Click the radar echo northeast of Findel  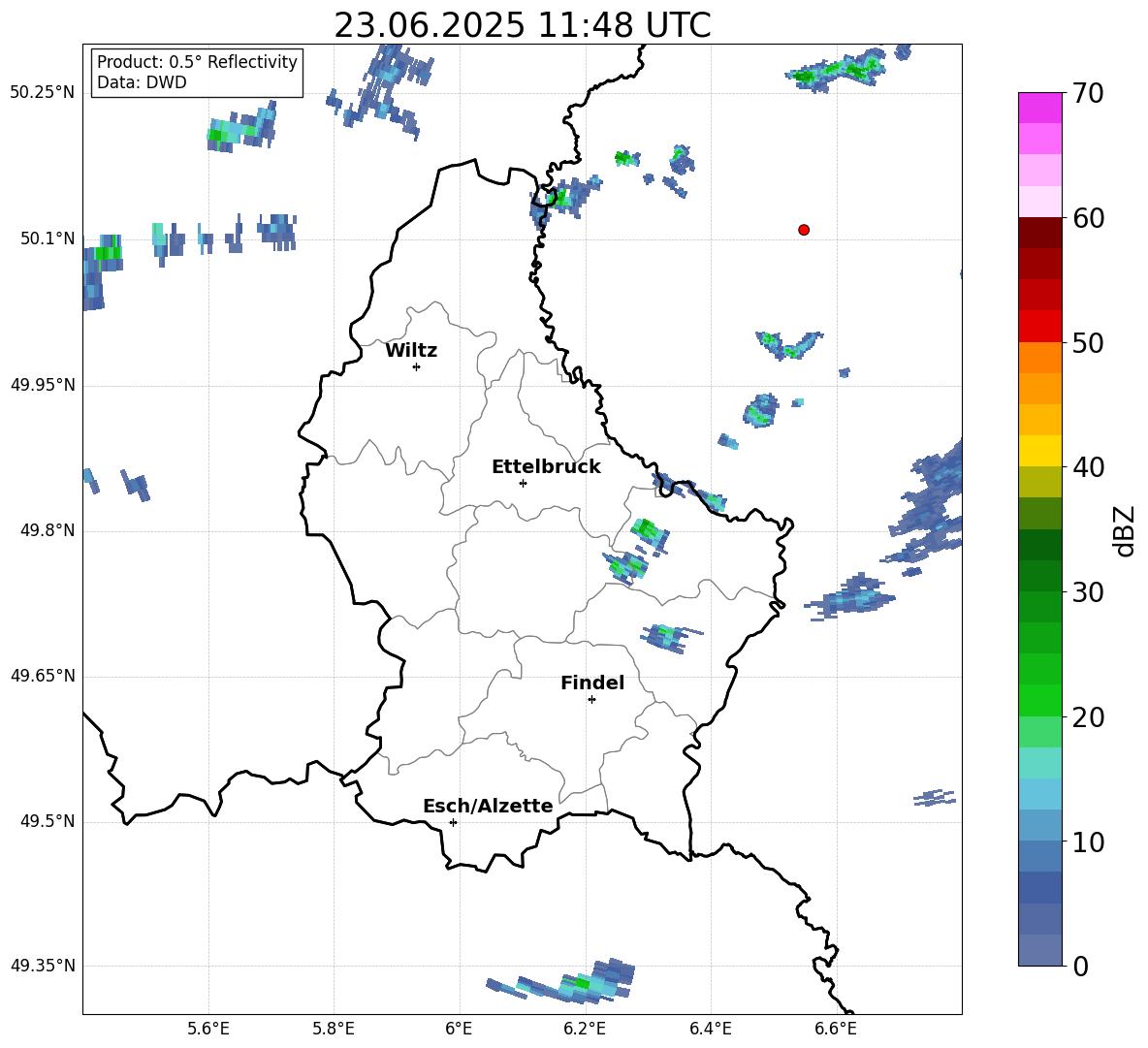tap(670, 637)
